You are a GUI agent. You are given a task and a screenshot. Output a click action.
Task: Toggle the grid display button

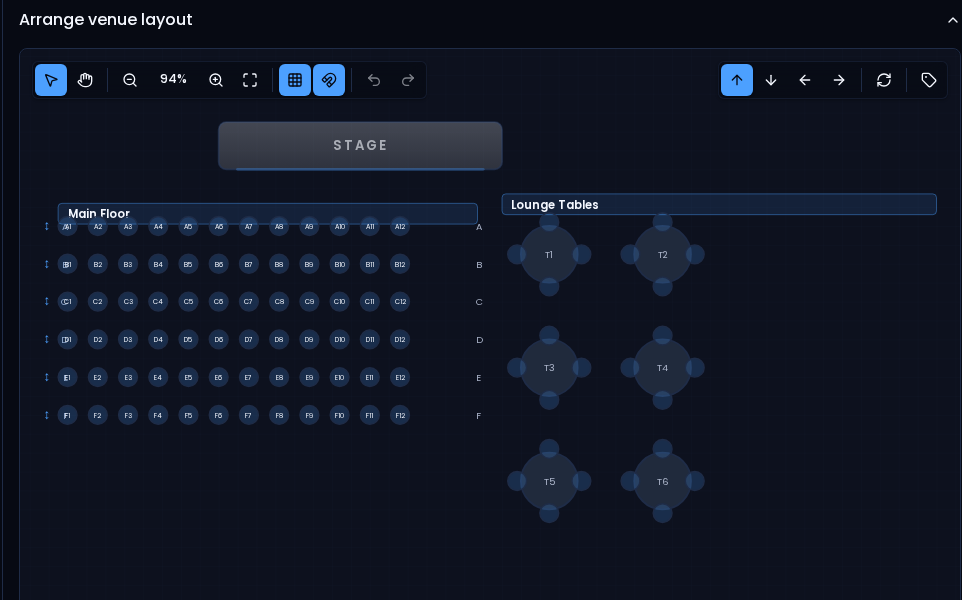tap(295, 80)
